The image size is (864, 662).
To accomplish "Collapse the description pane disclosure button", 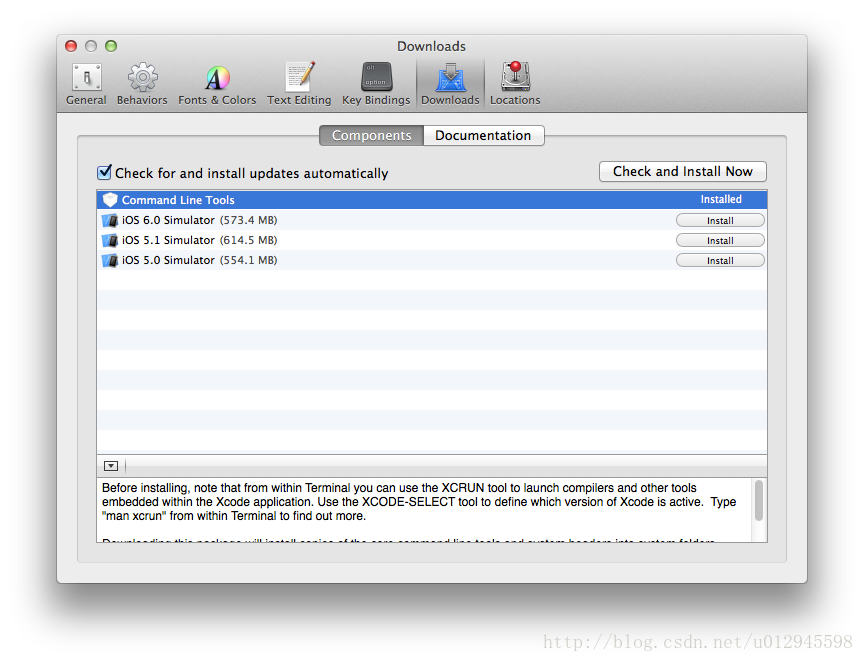I will [111, 466].
